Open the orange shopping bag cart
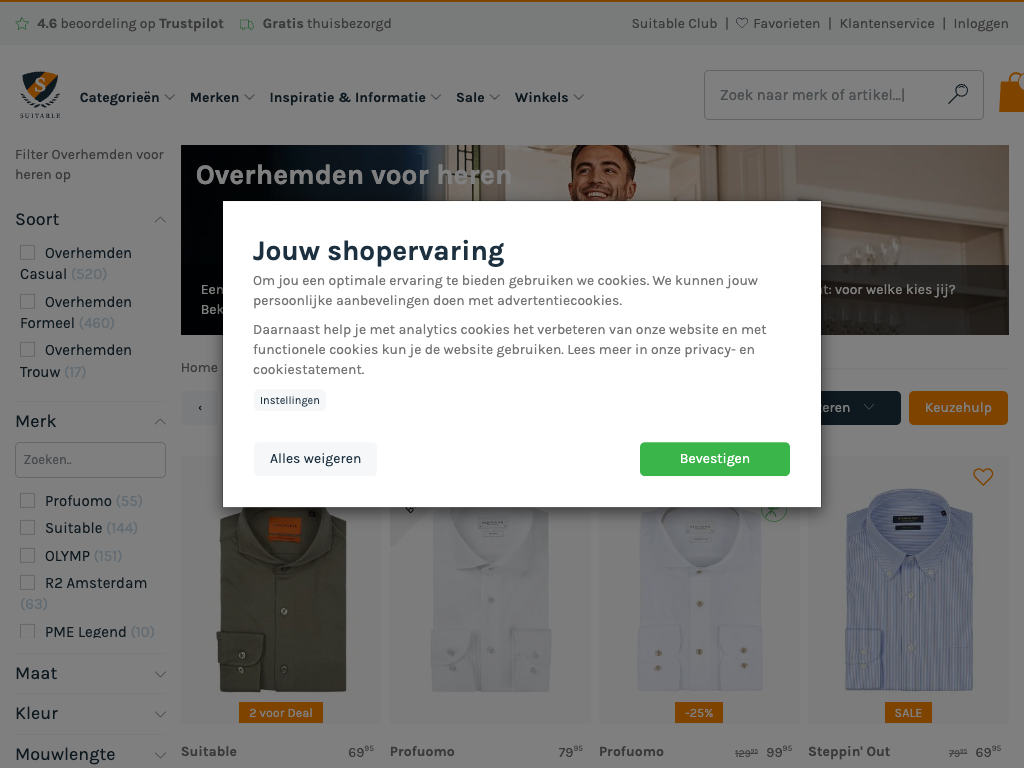1024x768 pixels. 1012,92
